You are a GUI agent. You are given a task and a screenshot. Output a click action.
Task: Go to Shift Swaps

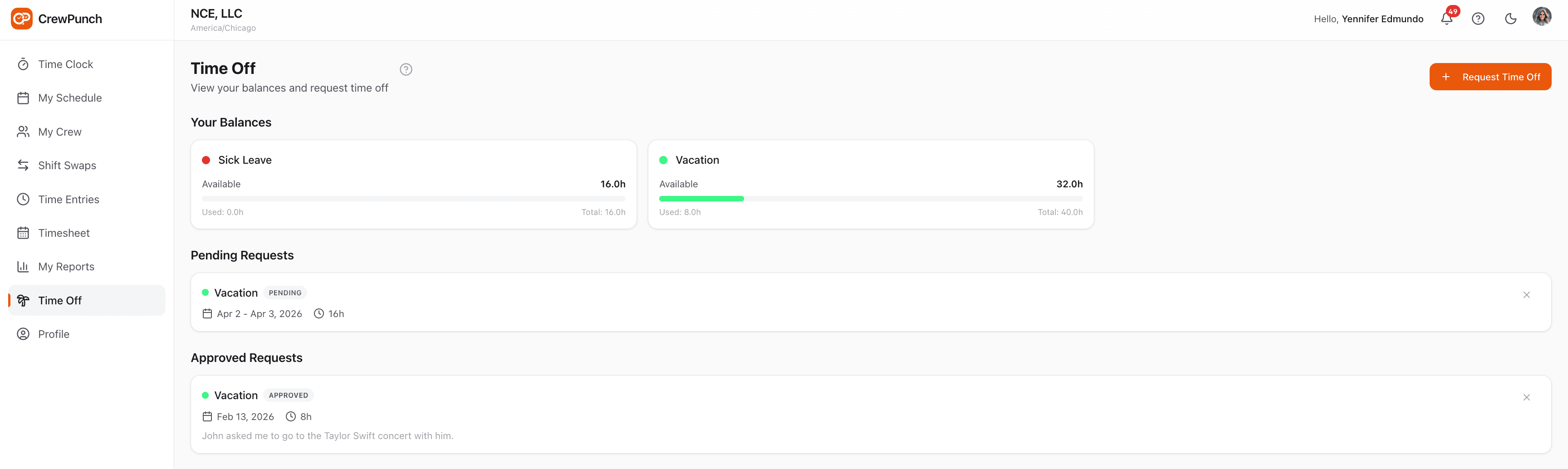pos(67,165)
